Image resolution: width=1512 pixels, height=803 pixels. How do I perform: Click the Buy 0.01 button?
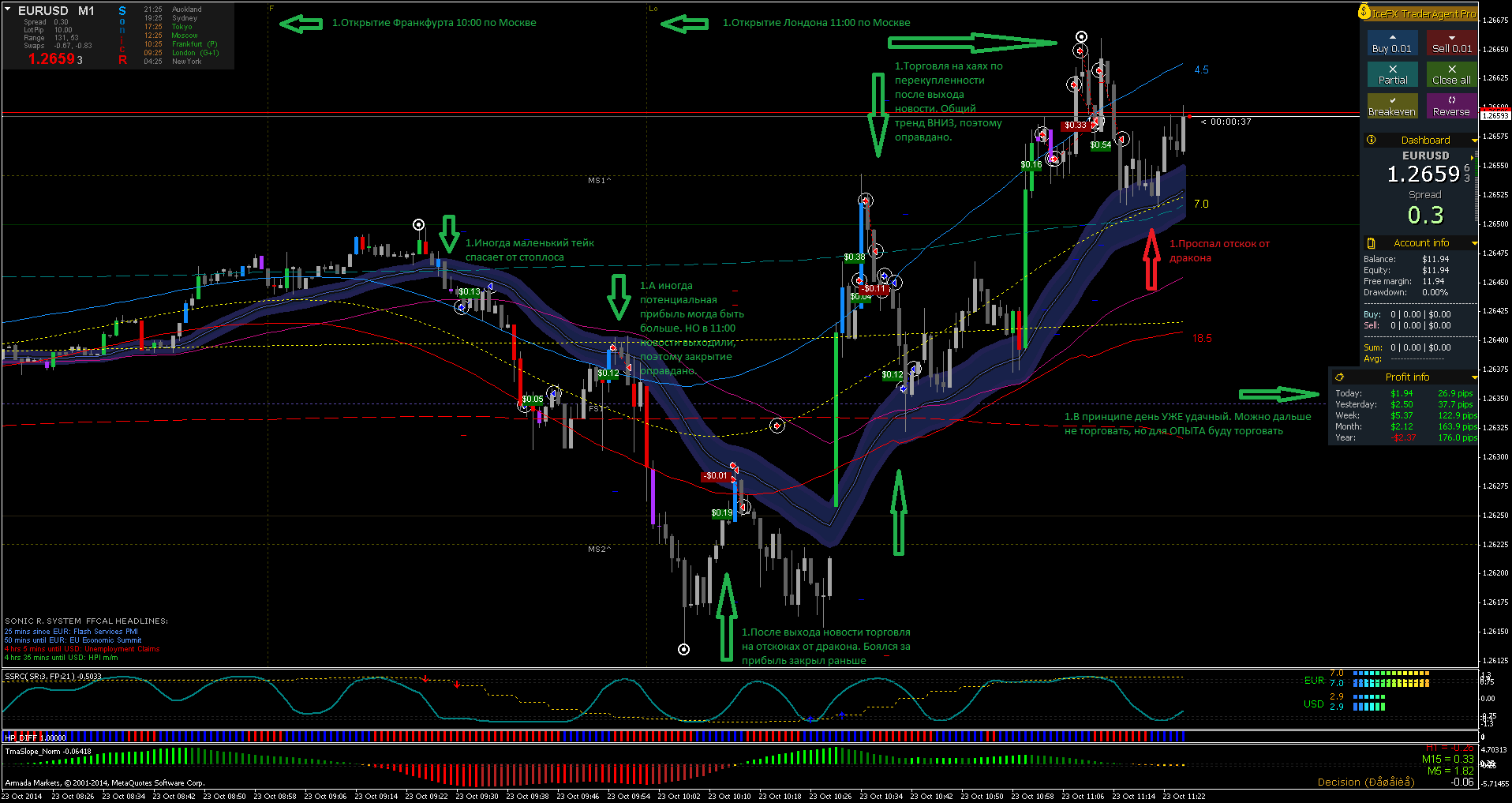click(x=1392, y=43)
